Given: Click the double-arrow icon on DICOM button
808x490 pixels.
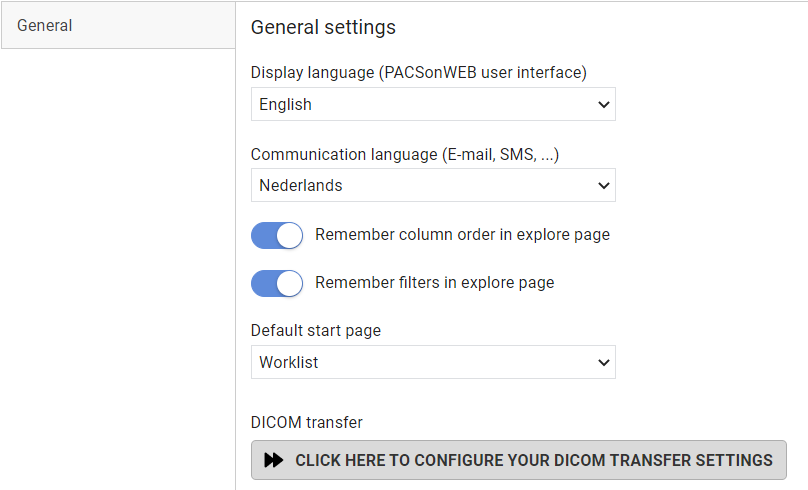Looking at the screenshot, I should click(274, 460).
